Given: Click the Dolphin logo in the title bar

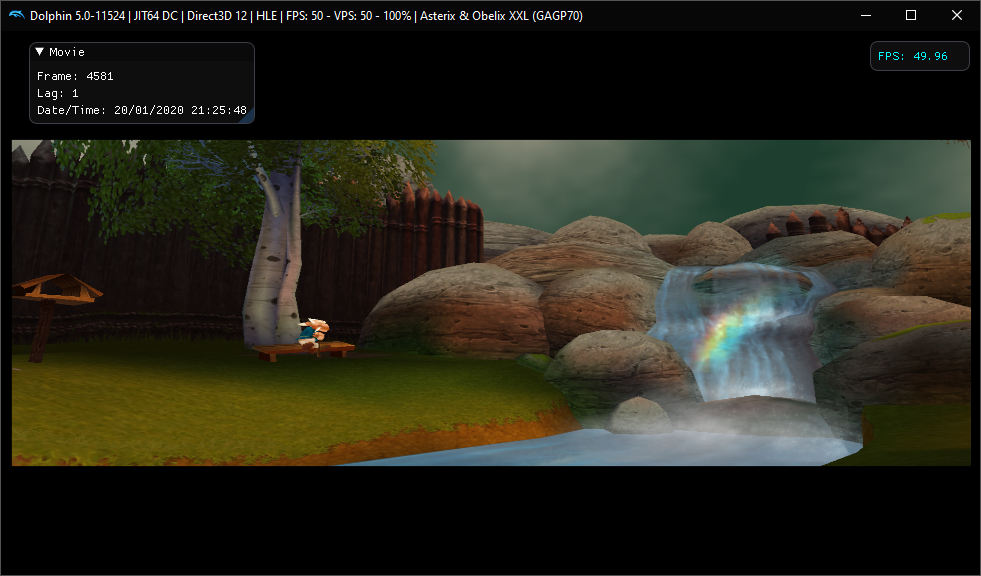Looking at the screenshot, I should click(x=16, y=15).
